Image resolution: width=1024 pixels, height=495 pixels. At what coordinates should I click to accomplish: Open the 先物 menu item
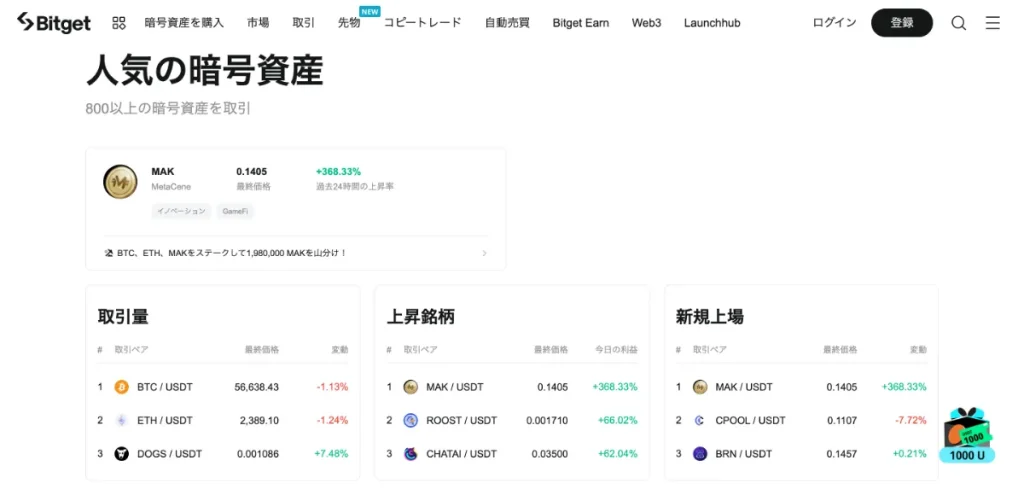coord(349,23)
